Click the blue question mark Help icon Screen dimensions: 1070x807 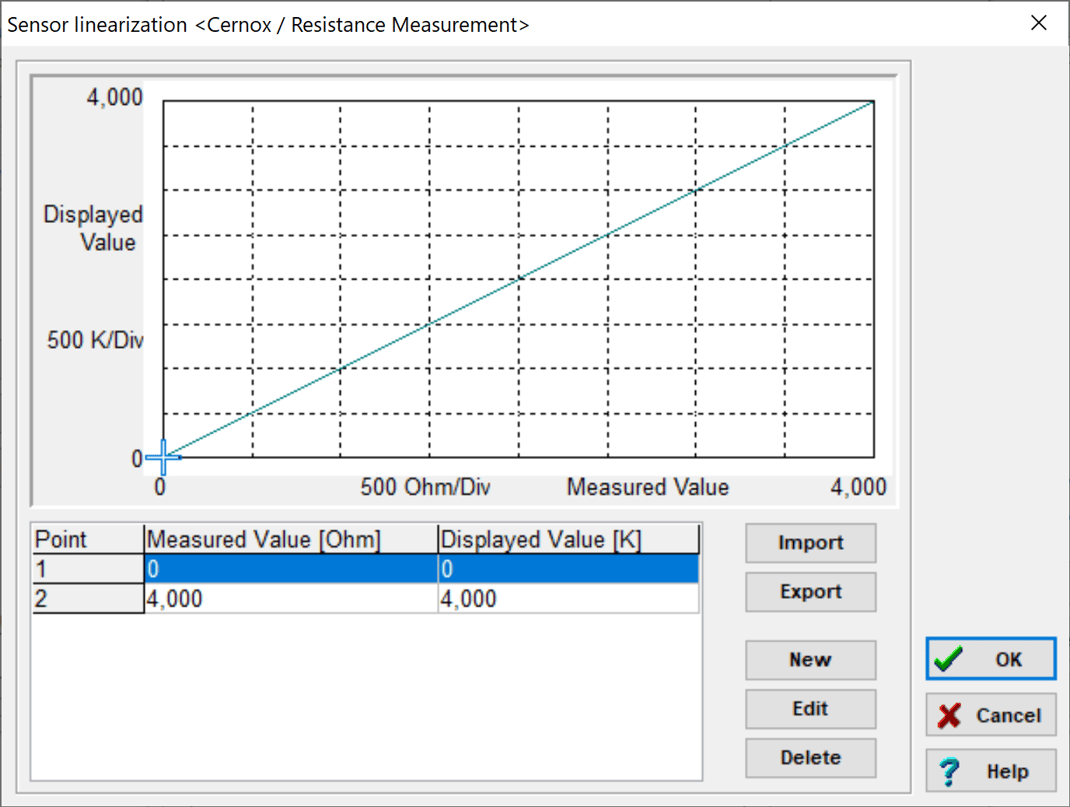pyautogui.click(x=950, y=771)
